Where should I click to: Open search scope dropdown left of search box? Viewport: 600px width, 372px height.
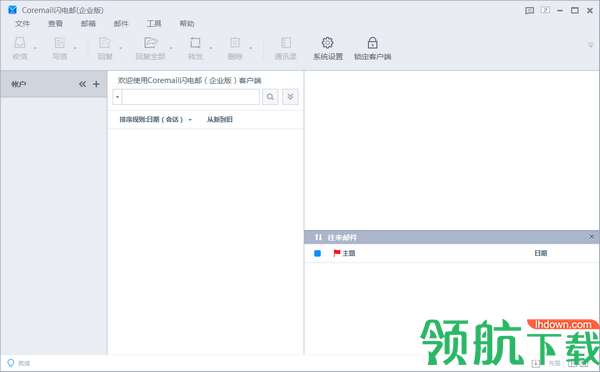pyautogui.click(x=117, y=97)
